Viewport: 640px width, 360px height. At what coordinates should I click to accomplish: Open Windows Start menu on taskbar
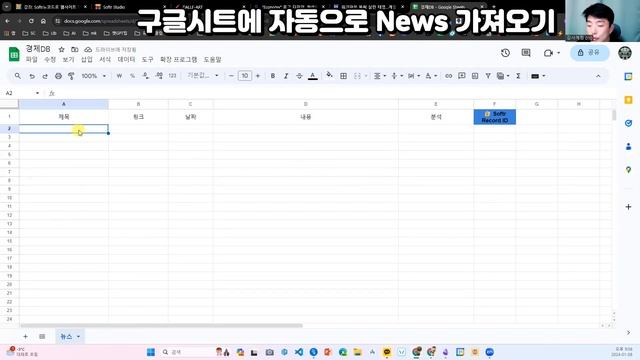pyautogui.click(x=151, y=352)
